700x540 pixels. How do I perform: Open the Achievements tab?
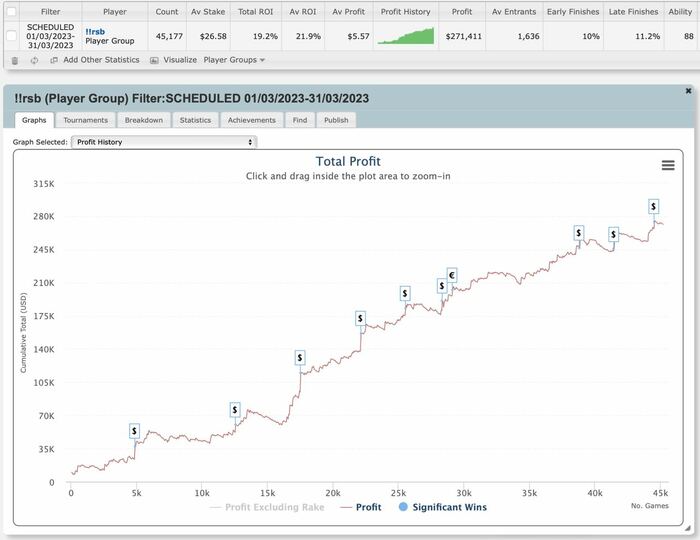pyautogui.click(x=252, y=120)
